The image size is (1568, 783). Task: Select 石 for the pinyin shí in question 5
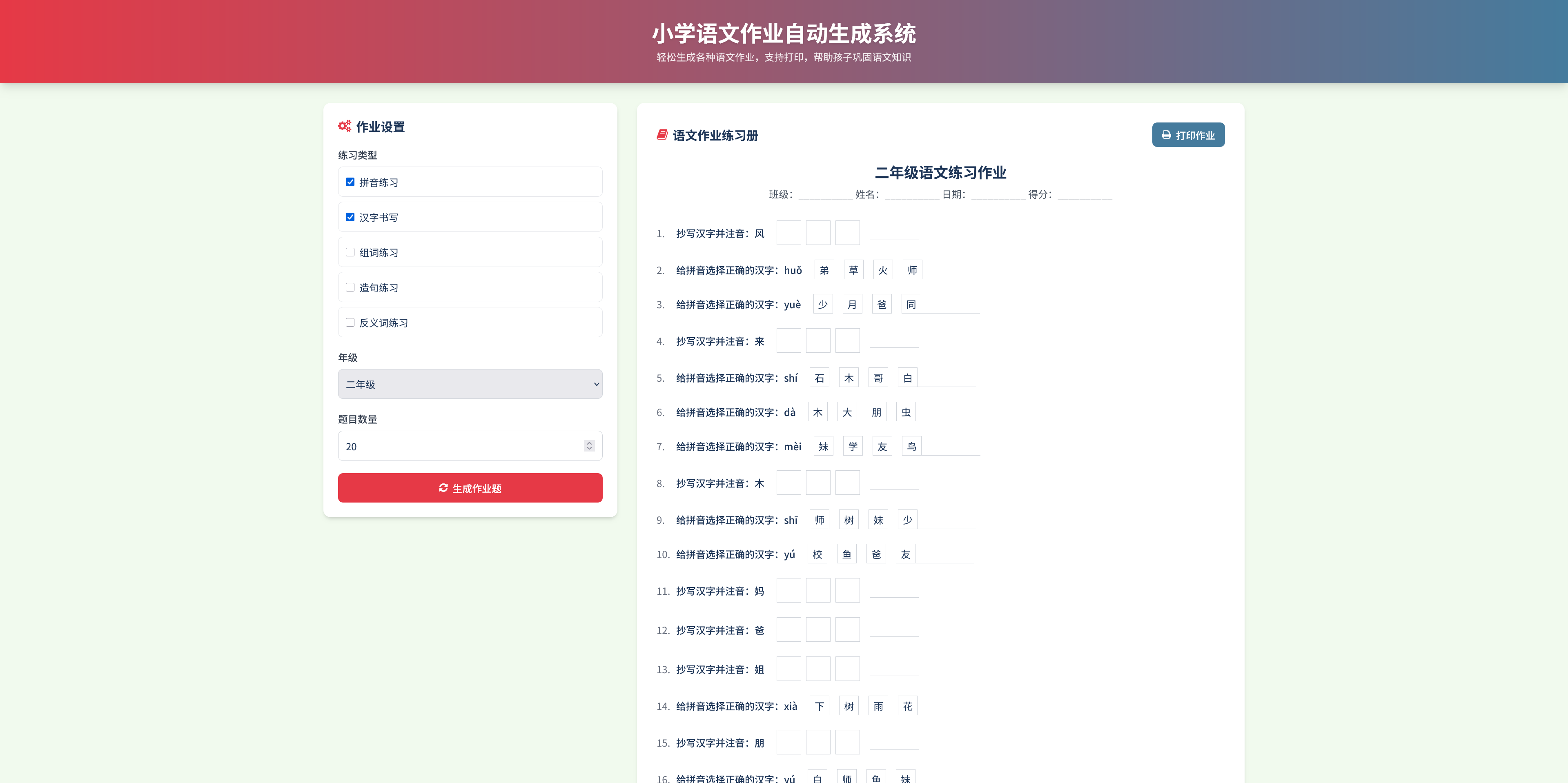tap(819, 377)
